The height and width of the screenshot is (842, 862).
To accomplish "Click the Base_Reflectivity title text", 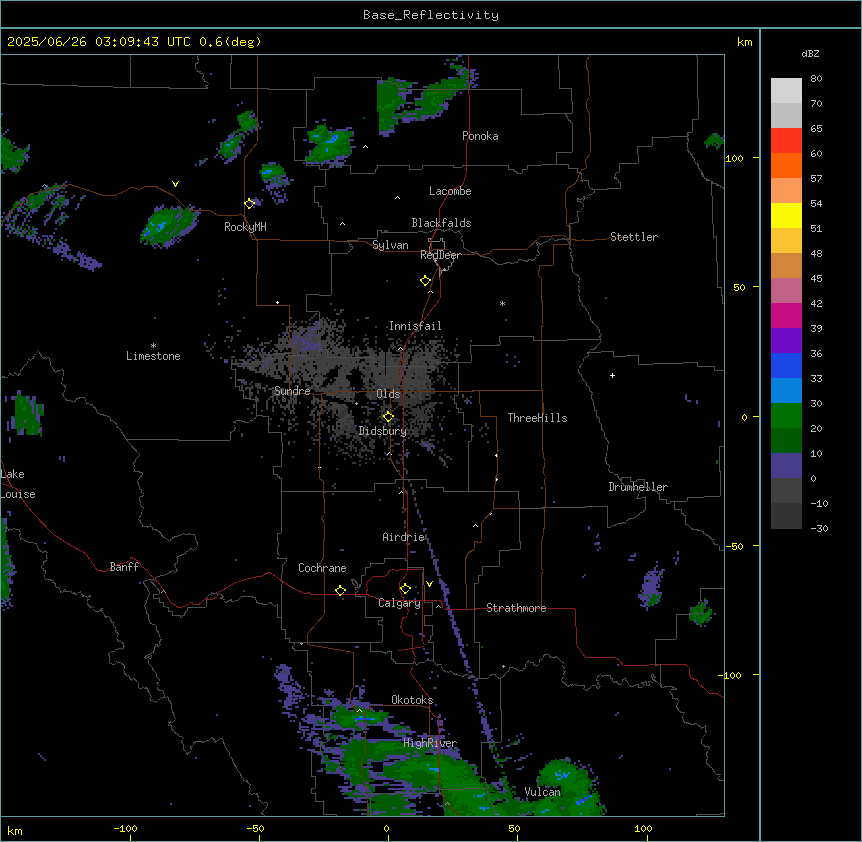I will click(x=431, y=15).
